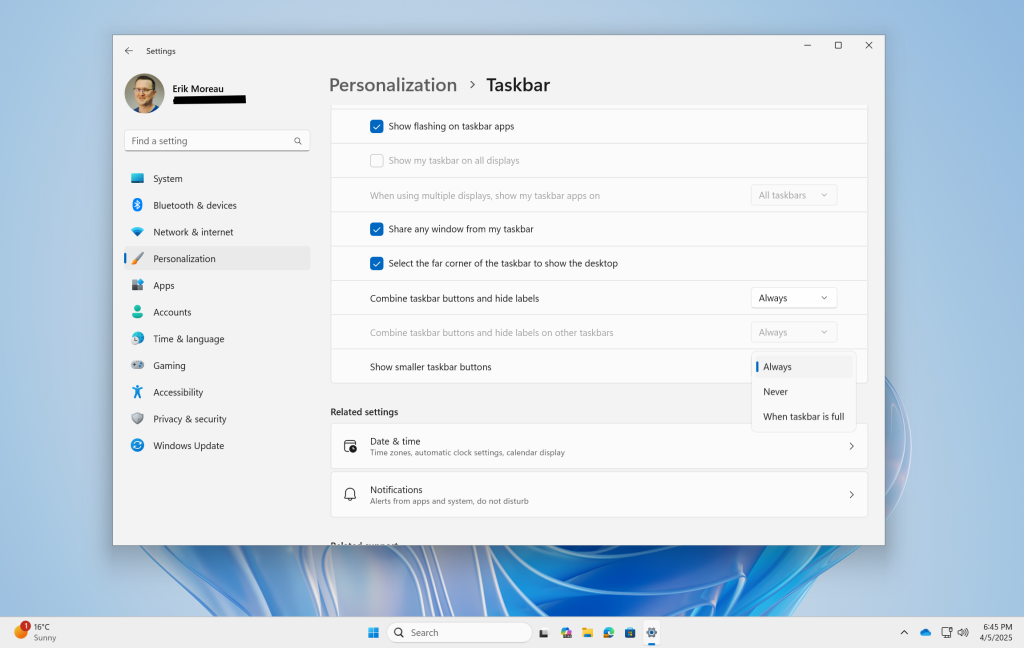This screenshot has width=1024, height=648.
Task: Open Bluetooth & devices settings
Action: [194, 205]
